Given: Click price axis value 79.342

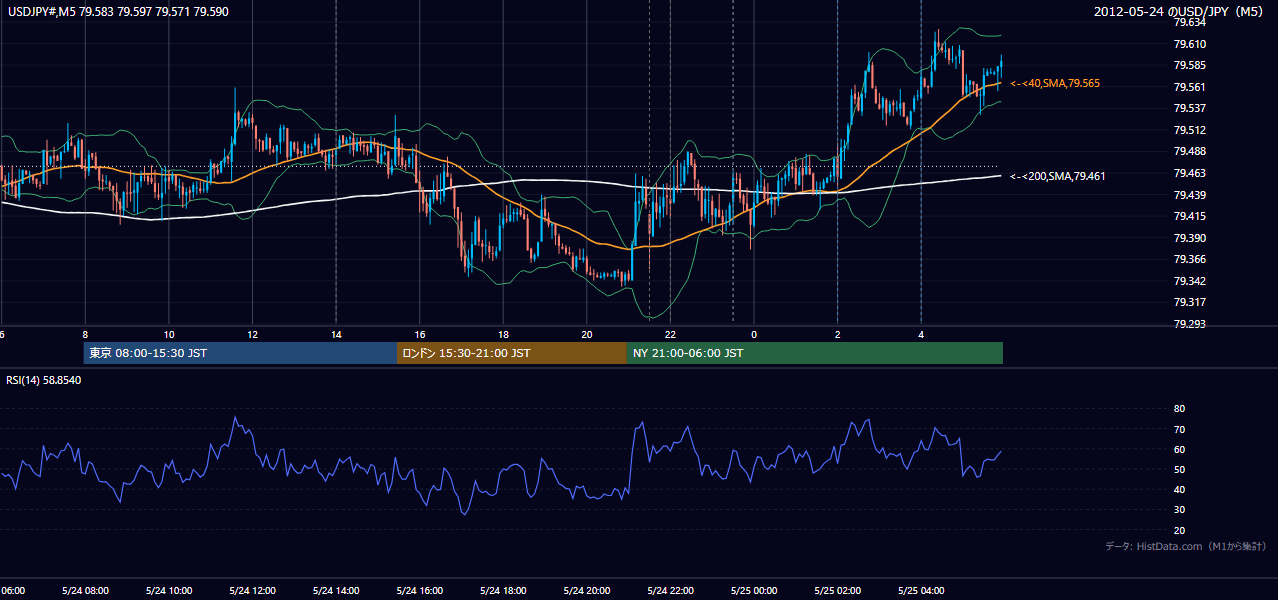Looking at the screenshot, I should [x=1189, y=281].
